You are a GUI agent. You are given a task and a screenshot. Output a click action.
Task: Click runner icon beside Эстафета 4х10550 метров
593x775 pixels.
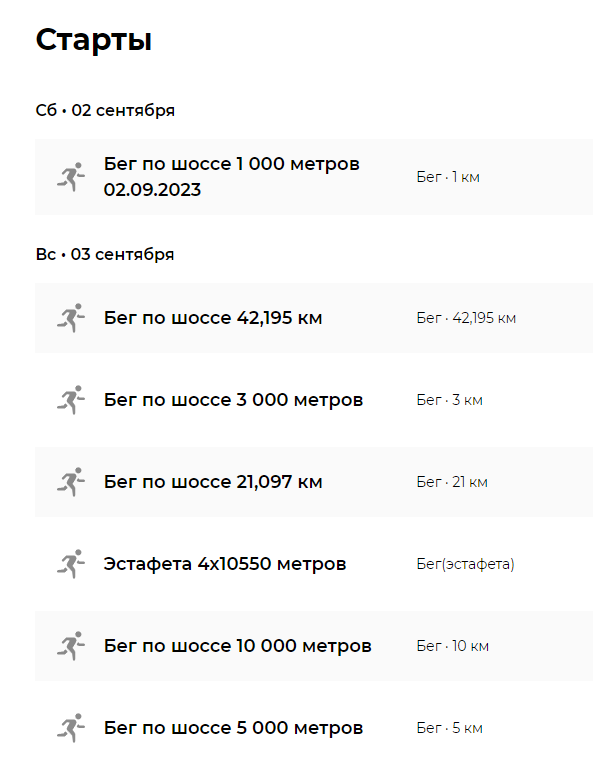[71, 564]
